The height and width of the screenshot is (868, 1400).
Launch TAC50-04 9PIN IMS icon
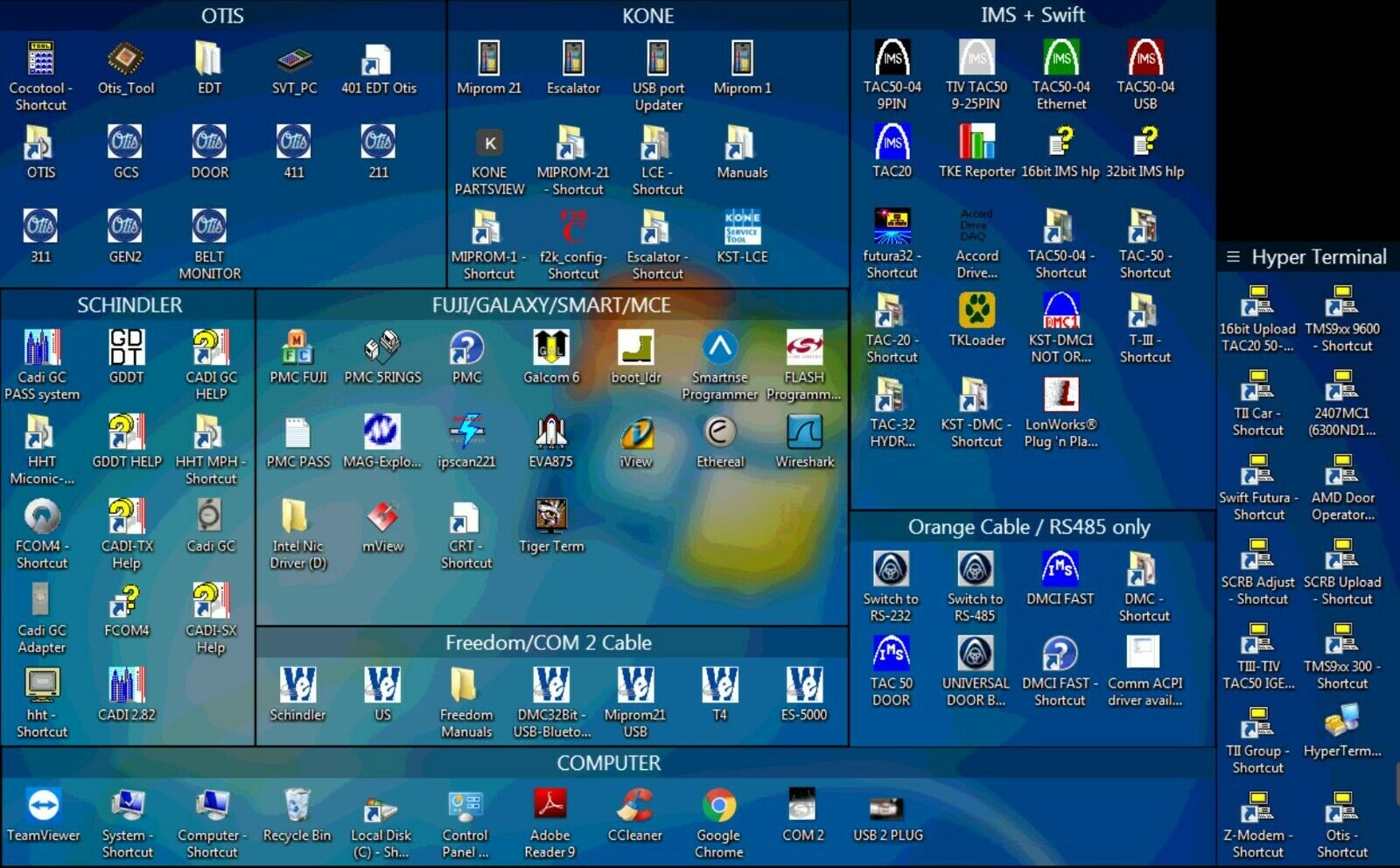tap(892, 58)
